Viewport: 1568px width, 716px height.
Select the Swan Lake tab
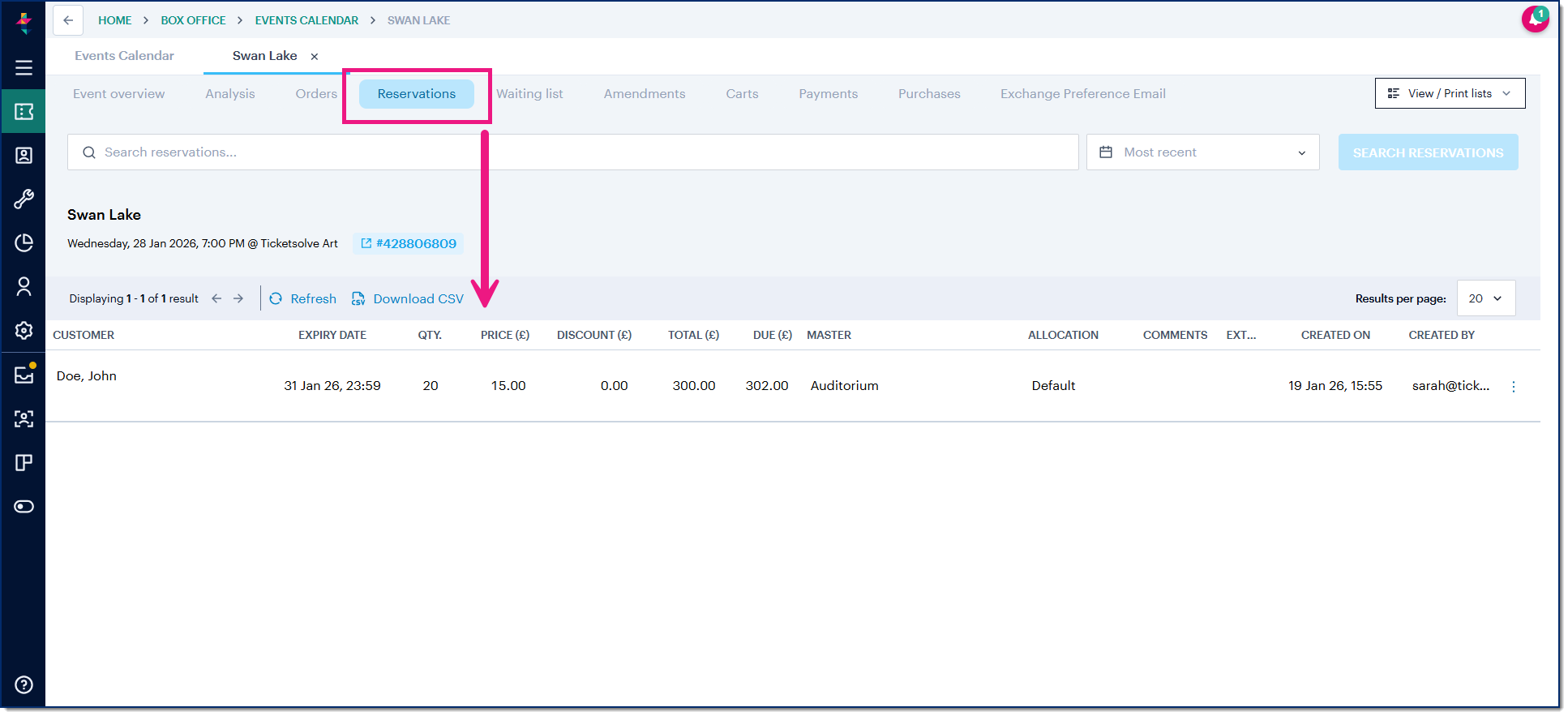(264, 56)
